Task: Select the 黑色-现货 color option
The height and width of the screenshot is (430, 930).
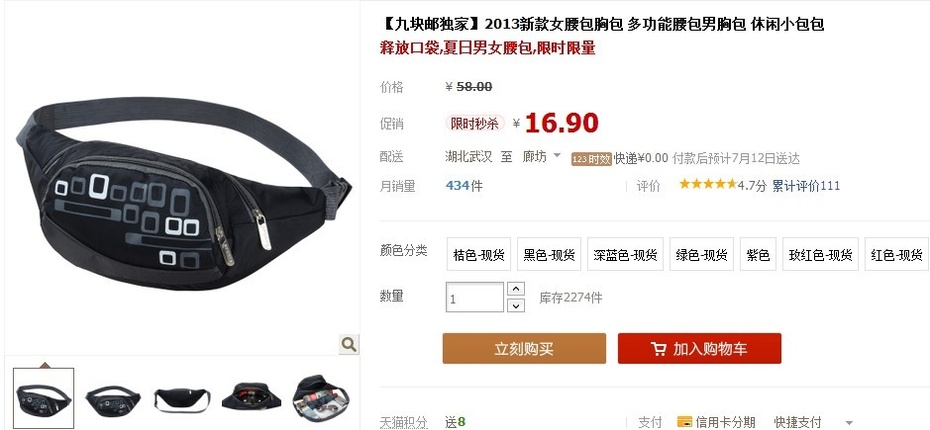Action: tap(549, 254)
